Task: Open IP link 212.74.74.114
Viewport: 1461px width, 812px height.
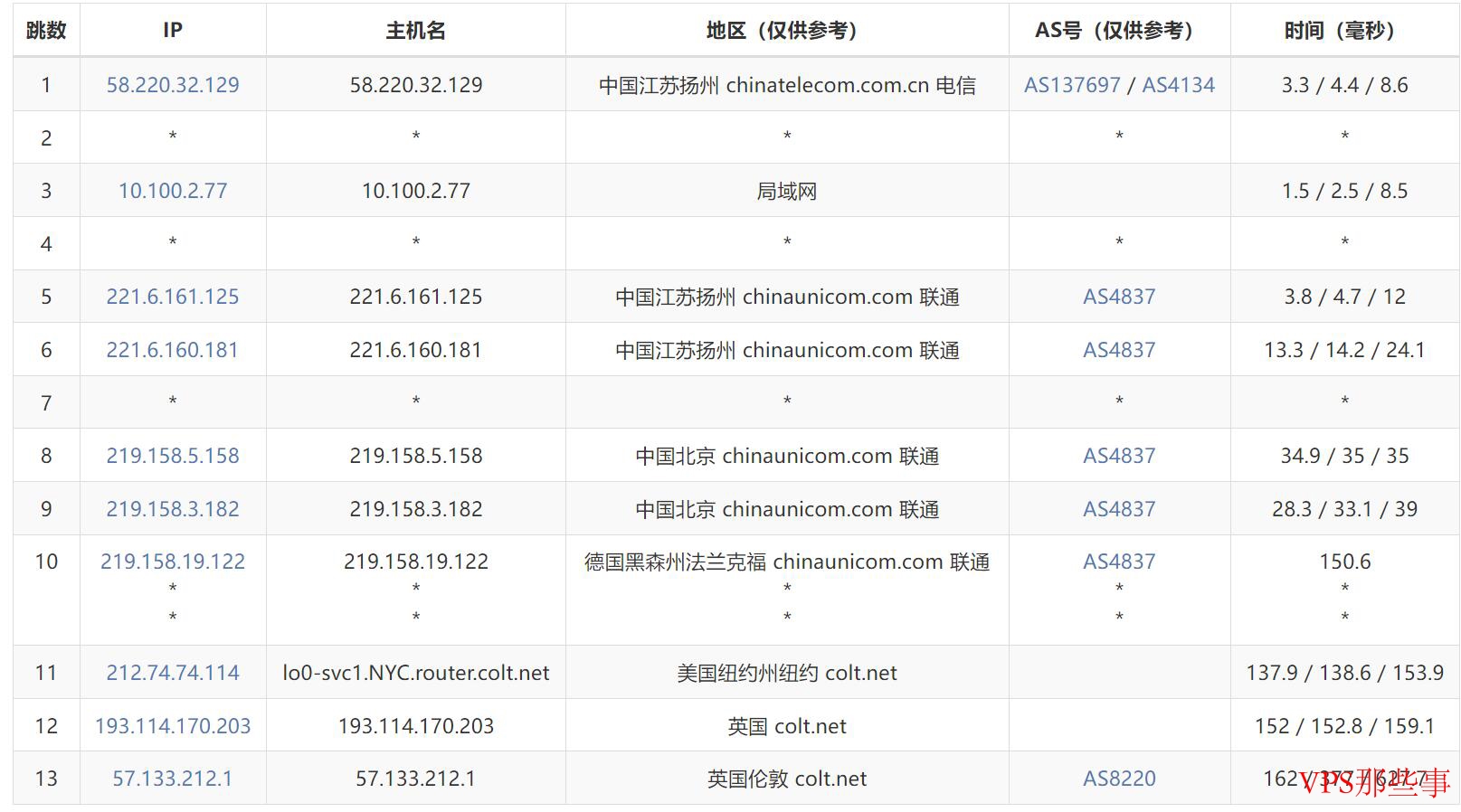Action: click(173, 673)
